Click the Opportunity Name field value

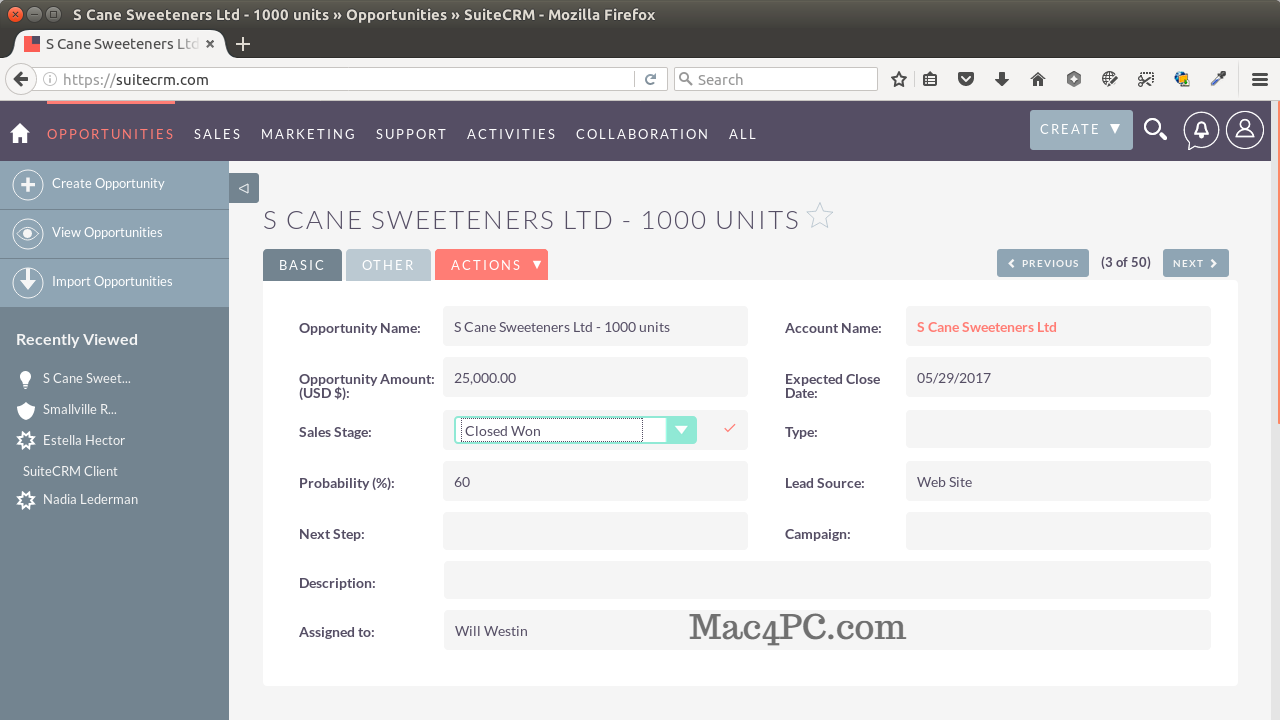tap(595, 327)
